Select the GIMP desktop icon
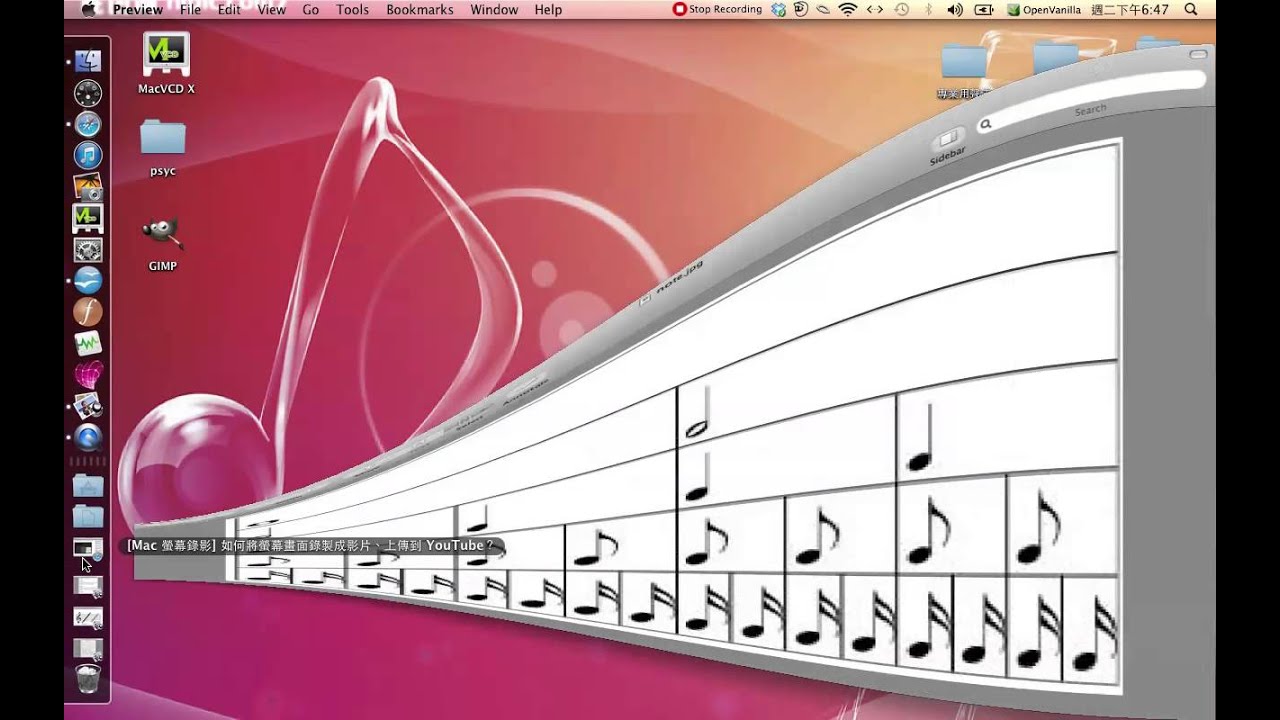Image resolution: width=1280 pixels, height=720 pixels. coord(162,243)
